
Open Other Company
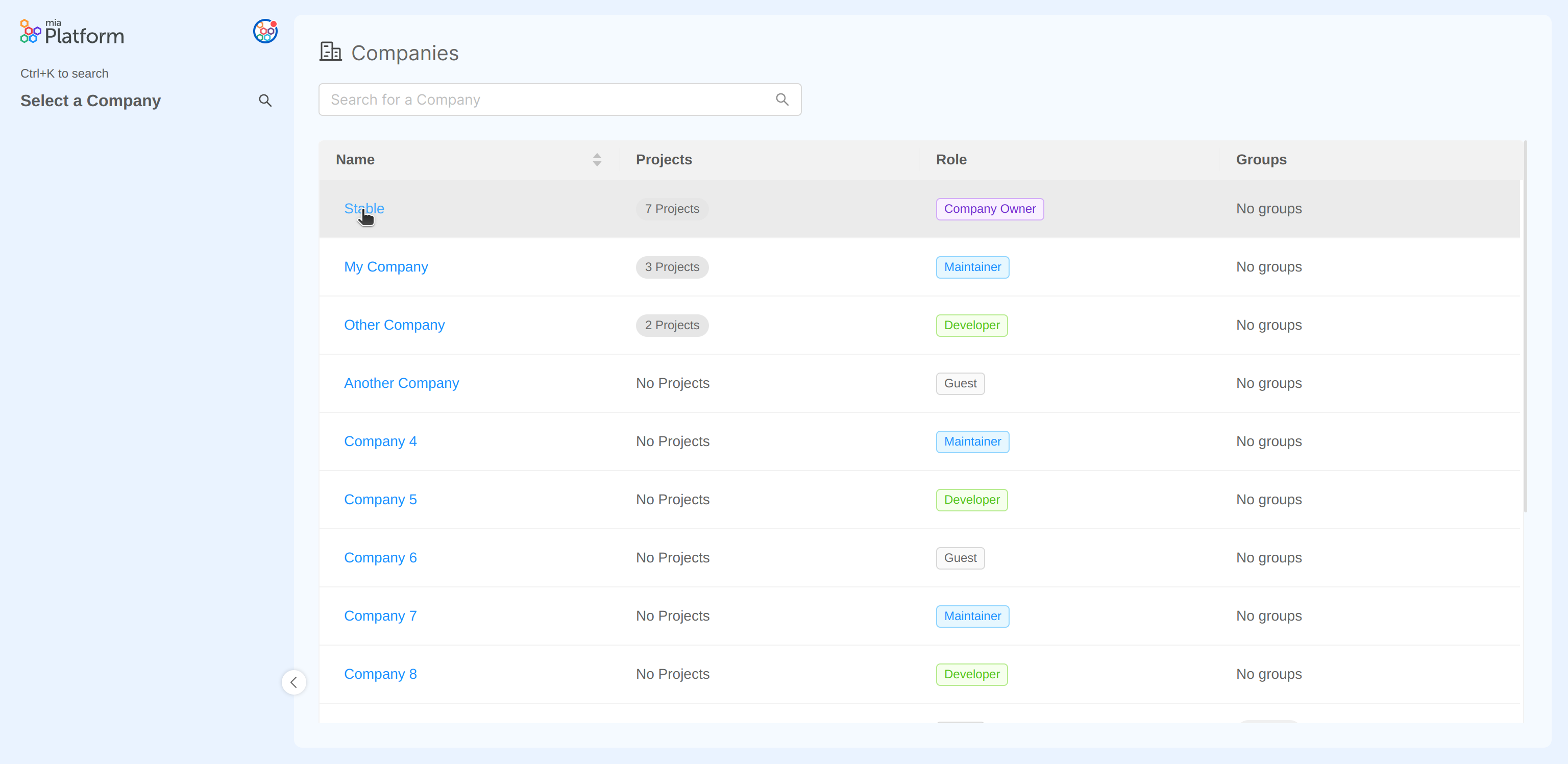(394, 325)
